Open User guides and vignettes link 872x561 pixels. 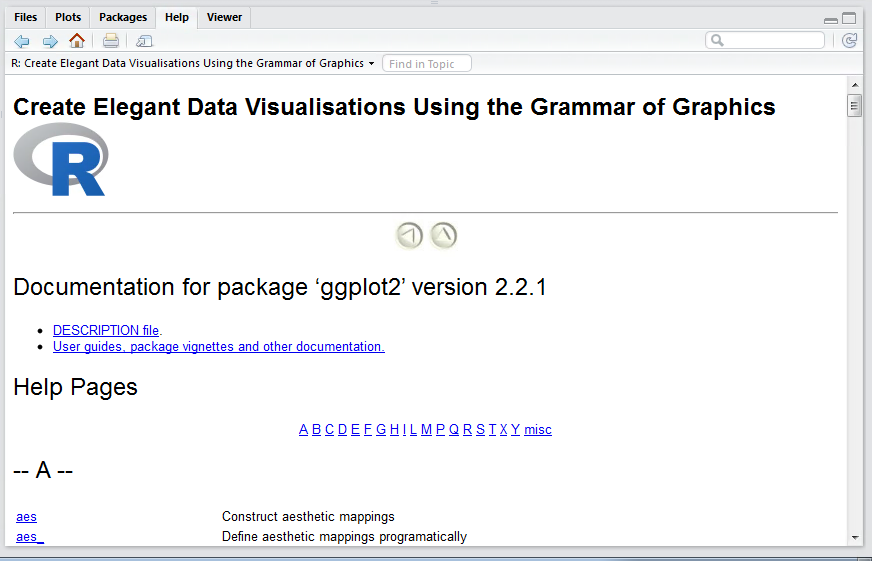coord(219,346)
